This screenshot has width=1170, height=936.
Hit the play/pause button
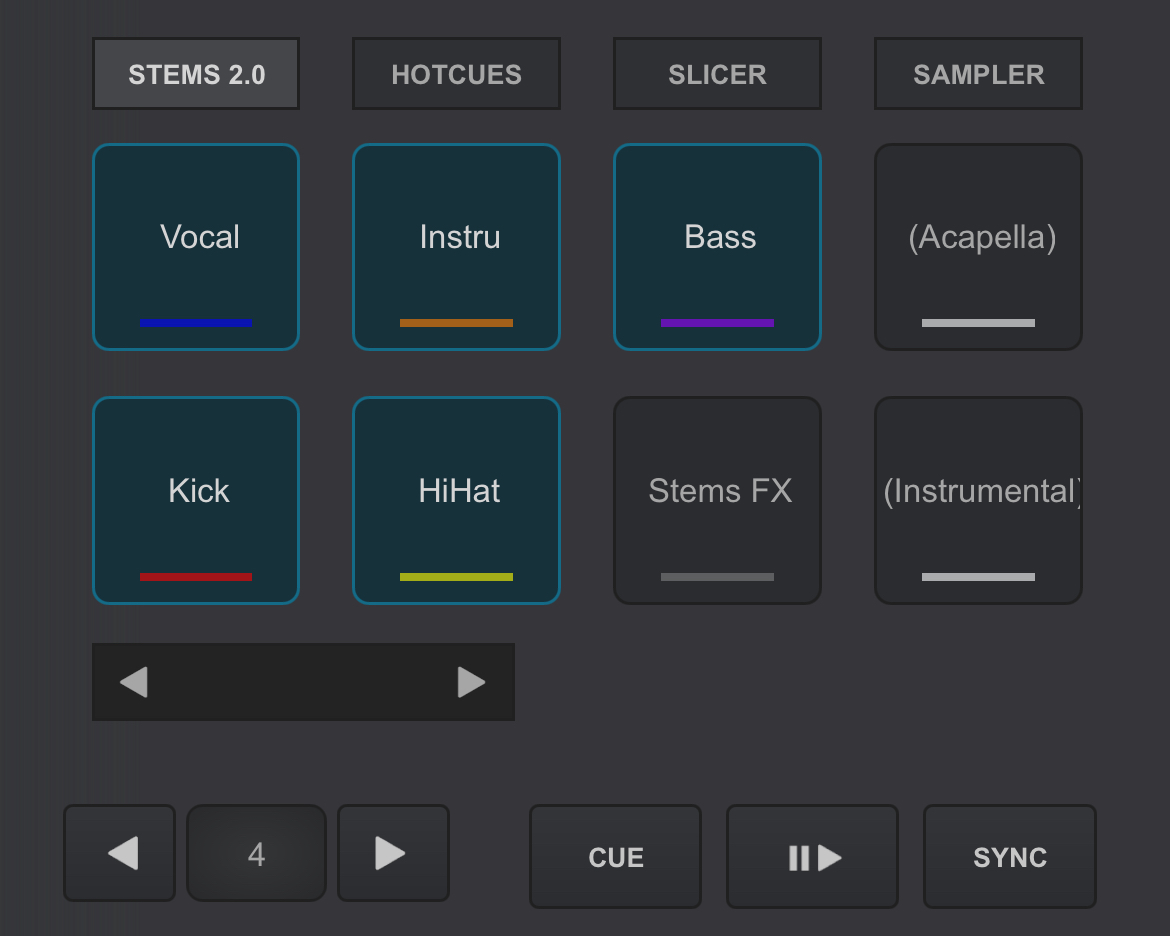pos(812,857)
